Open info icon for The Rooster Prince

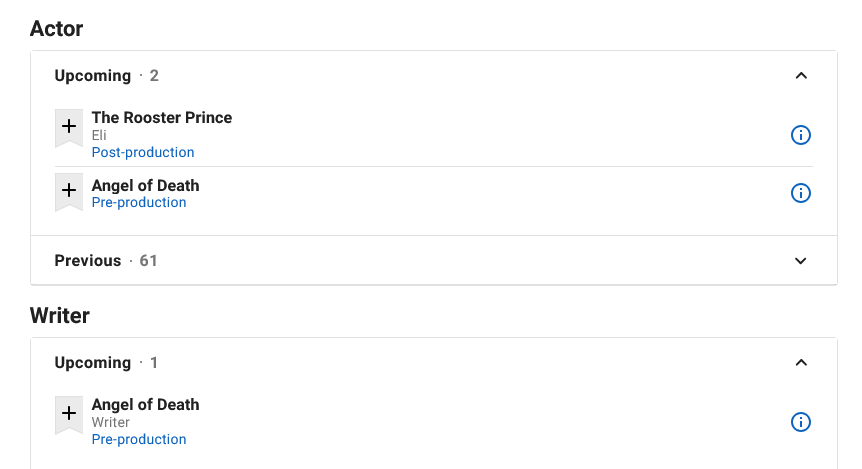(800, 135)
